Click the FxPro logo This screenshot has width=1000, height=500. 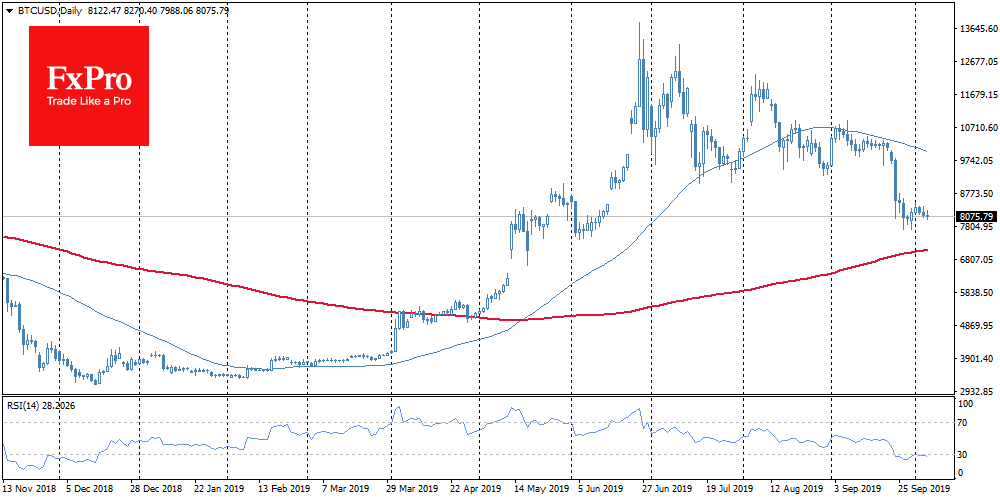click(88, 85)
